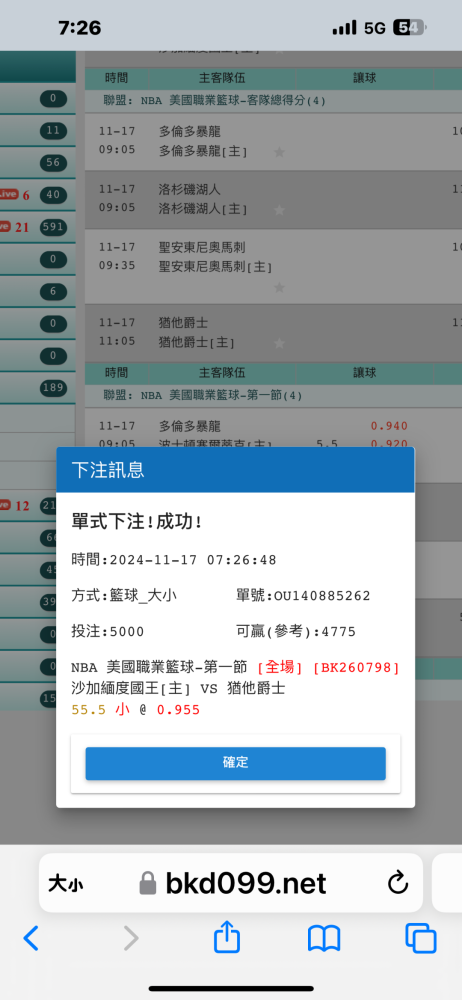Image resolution: width=462 pixels, height=1000 pixels.
Task: Tap the 55.5 小 @ 0.955 bet line
Action: [135, 710]
